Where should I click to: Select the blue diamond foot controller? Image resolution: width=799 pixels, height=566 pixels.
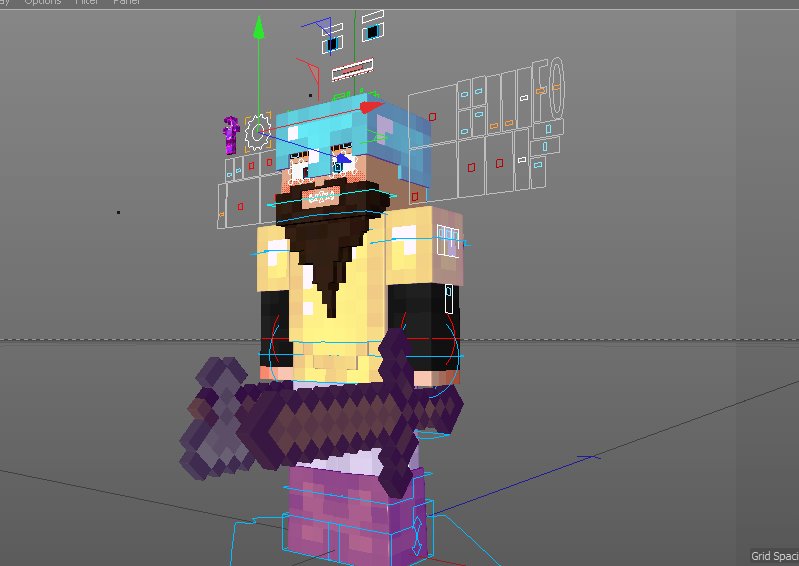tap(417, 536)
